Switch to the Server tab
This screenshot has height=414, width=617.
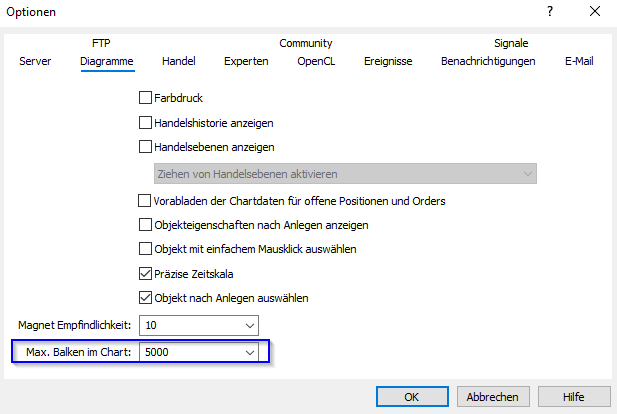coord(35,61)
